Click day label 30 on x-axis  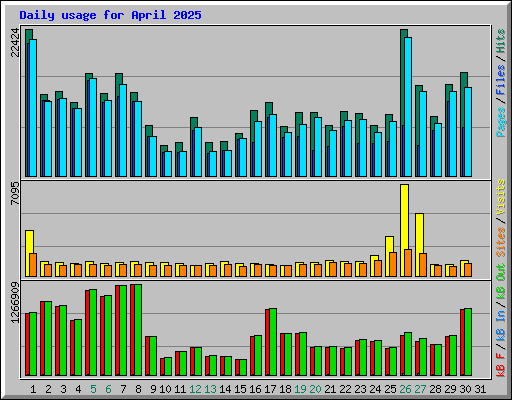click(x=465, y=389)
